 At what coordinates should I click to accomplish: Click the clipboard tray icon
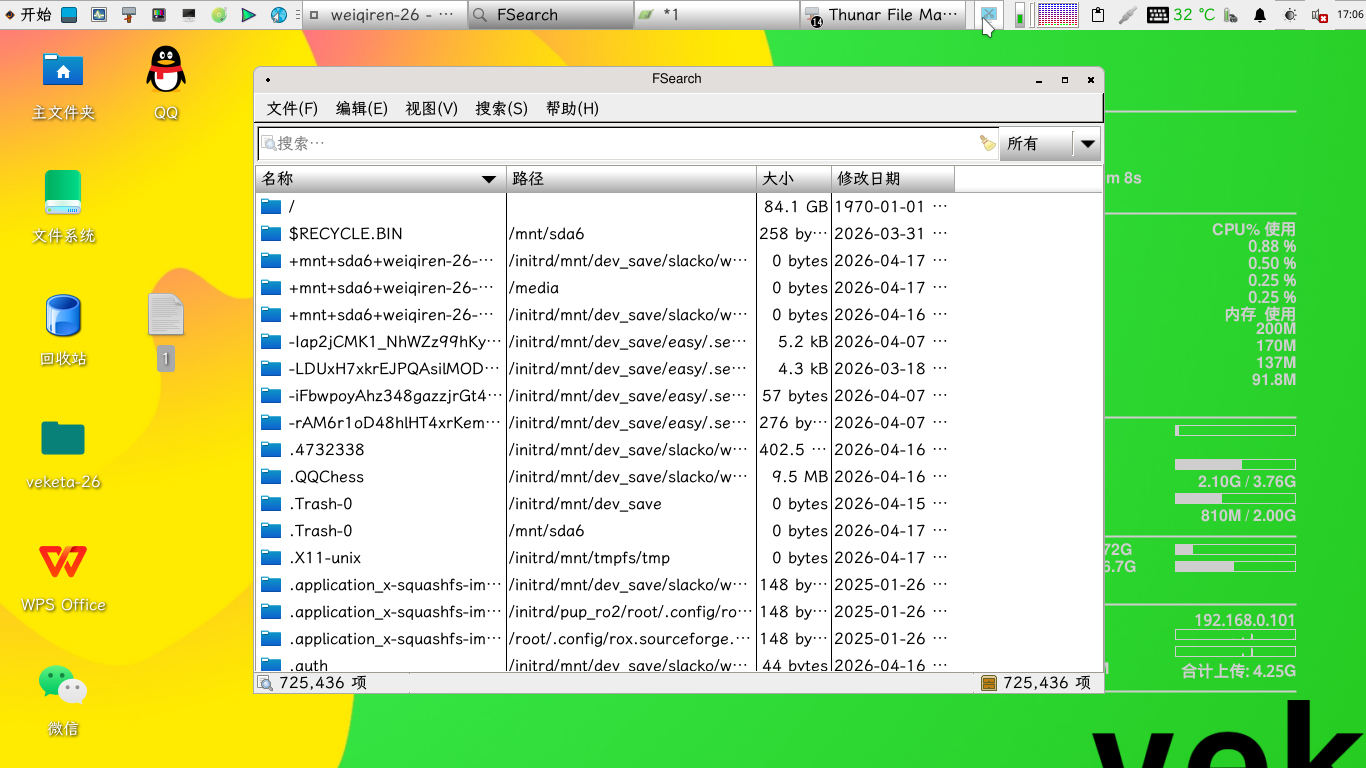(x=1098, y=15)
